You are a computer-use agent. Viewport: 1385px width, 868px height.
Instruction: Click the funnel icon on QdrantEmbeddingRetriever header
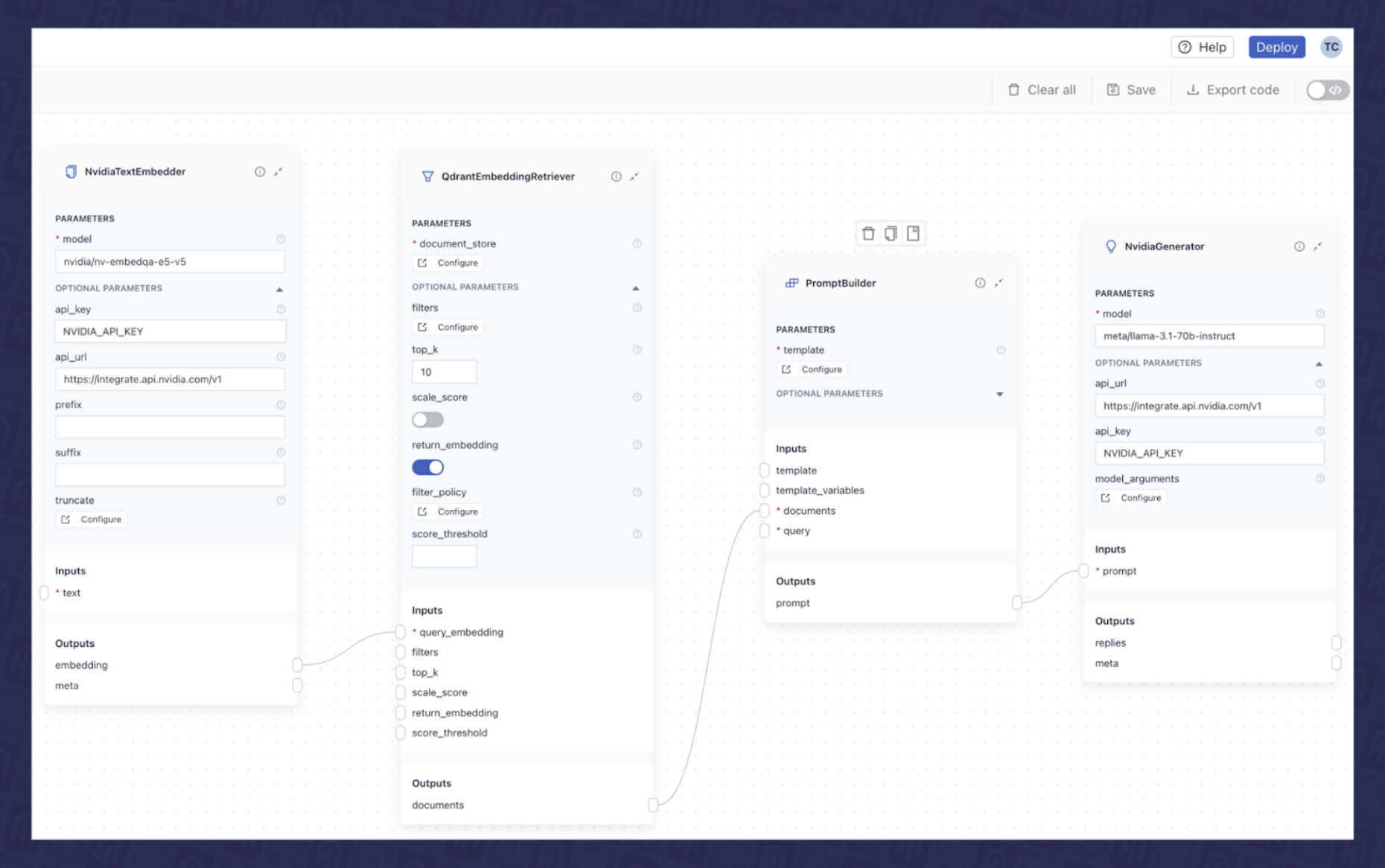coord(427,176)
